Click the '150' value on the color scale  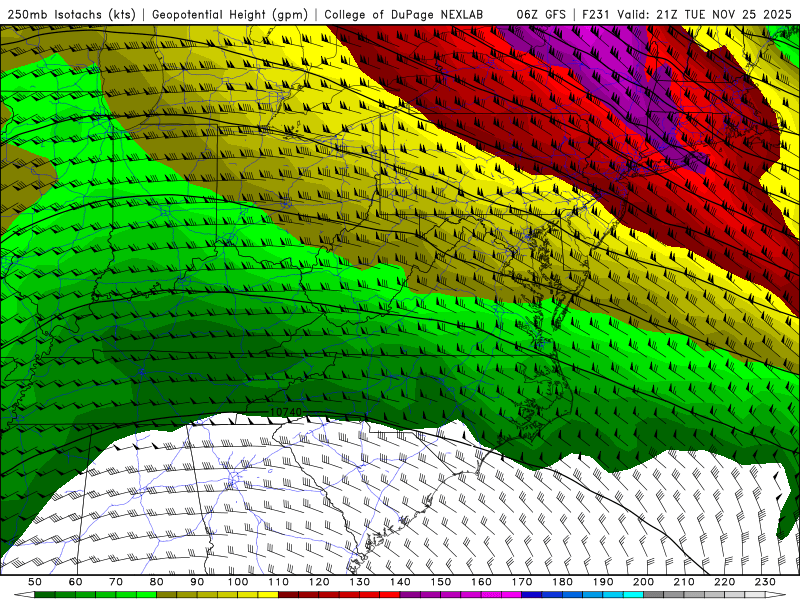click(x=440, y=582)
